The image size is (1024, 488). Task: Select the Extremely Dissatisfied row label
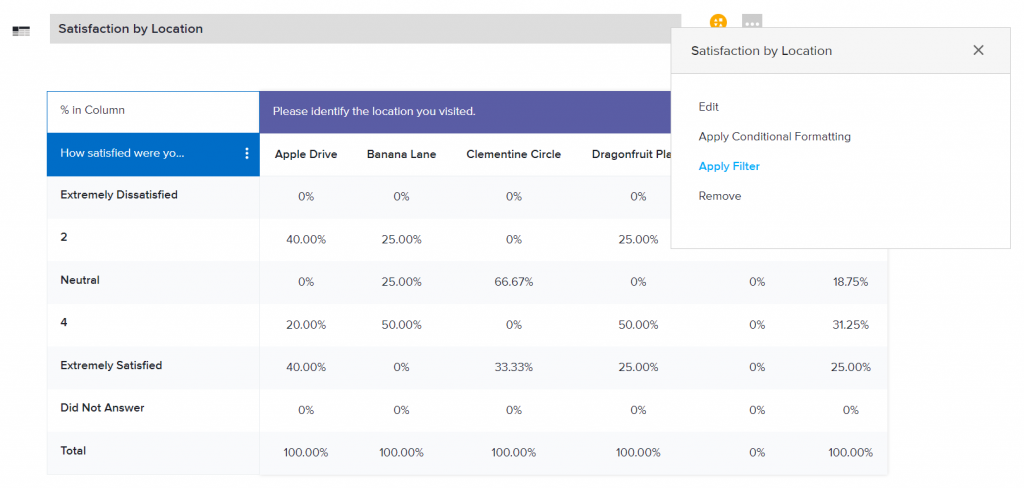[119, 195]
